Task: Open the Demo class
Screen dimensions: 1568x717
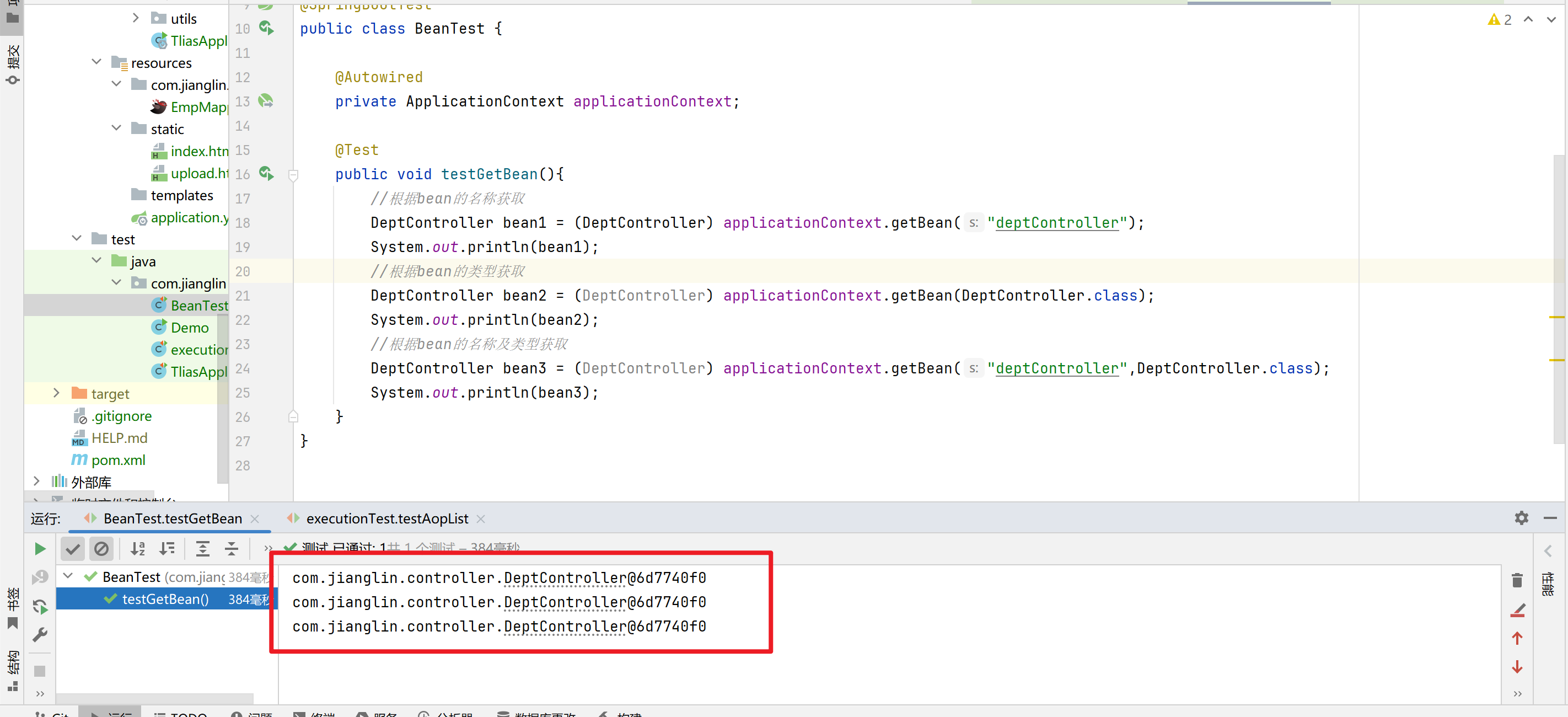Action: [180, 327]
